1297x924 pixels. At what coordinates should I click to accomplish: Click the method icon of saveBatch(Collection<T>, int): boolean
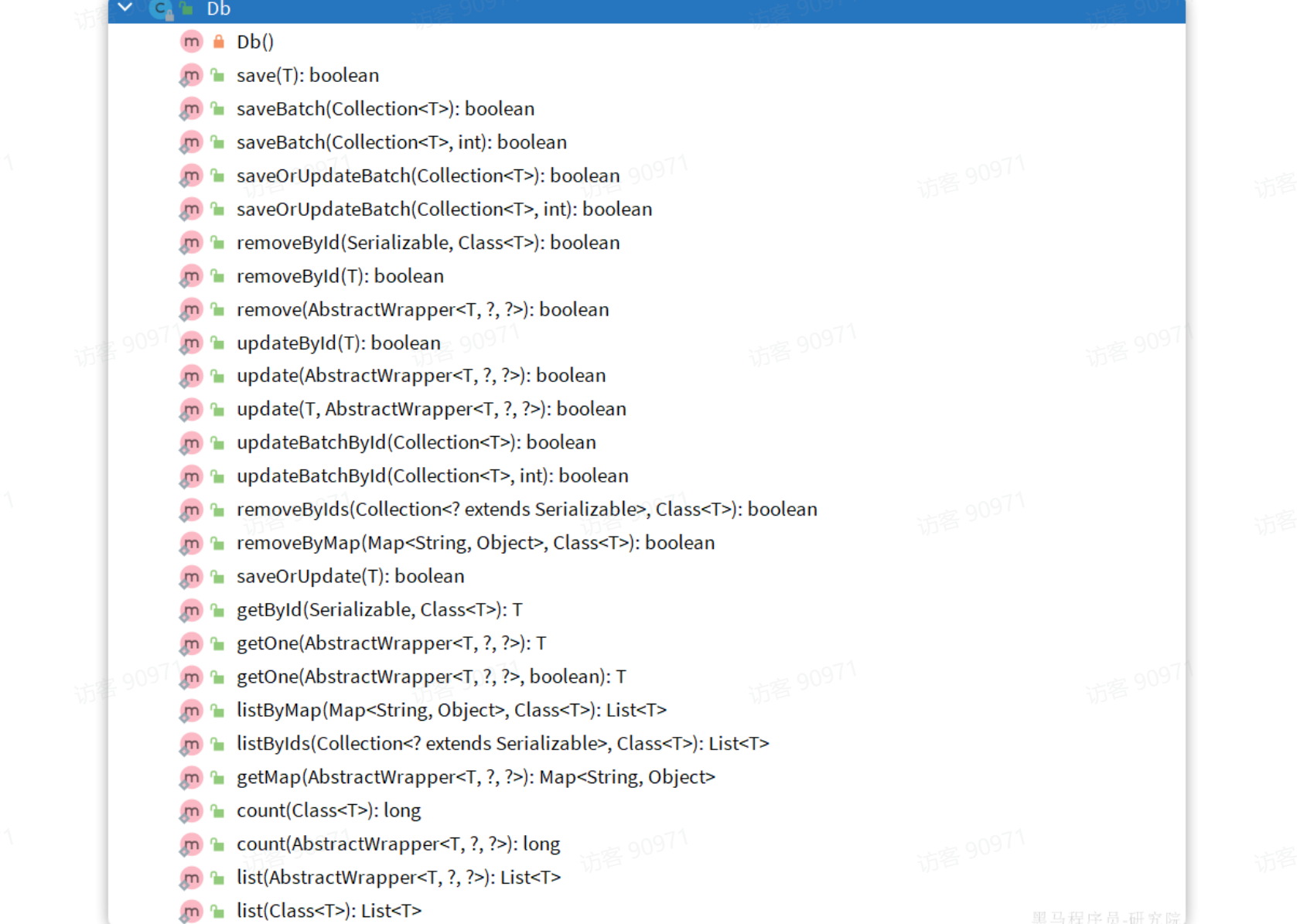191,142
